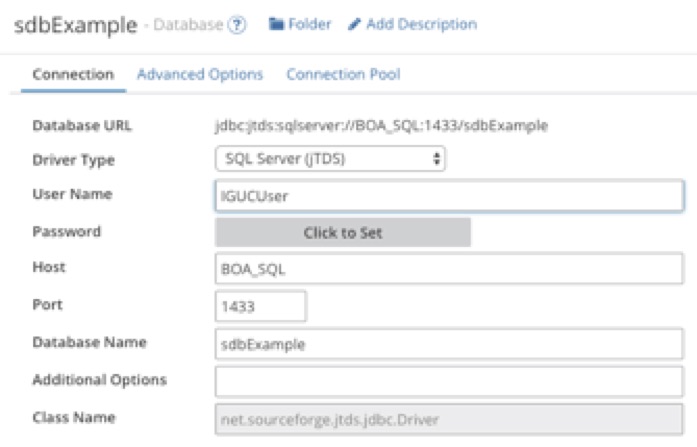Focus the Additional Options field
This screenshot has height=447, width=697.
[449, 381]
